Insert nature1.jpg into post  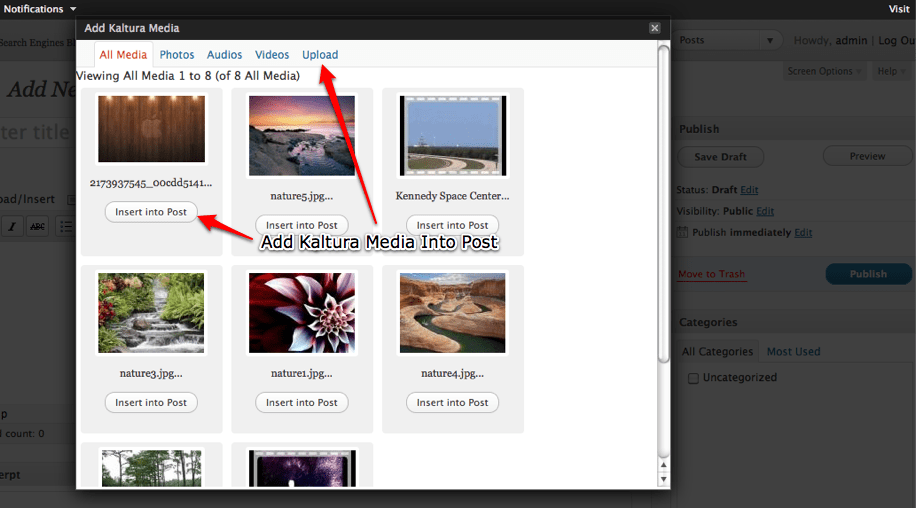tap(301, 402)
